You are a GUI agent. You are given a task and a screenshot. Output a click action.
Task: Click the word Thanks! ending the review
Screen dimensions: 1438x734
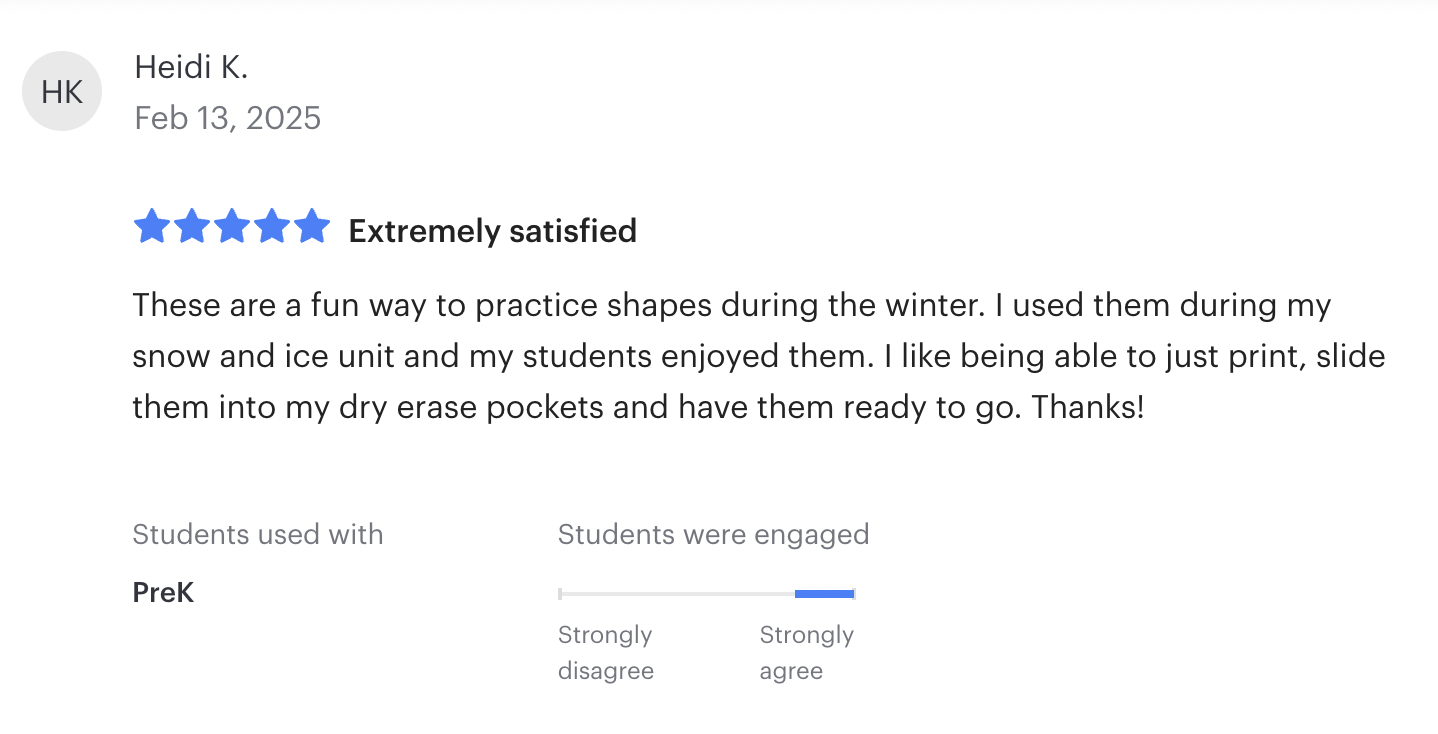click(x=1087, y=407)
